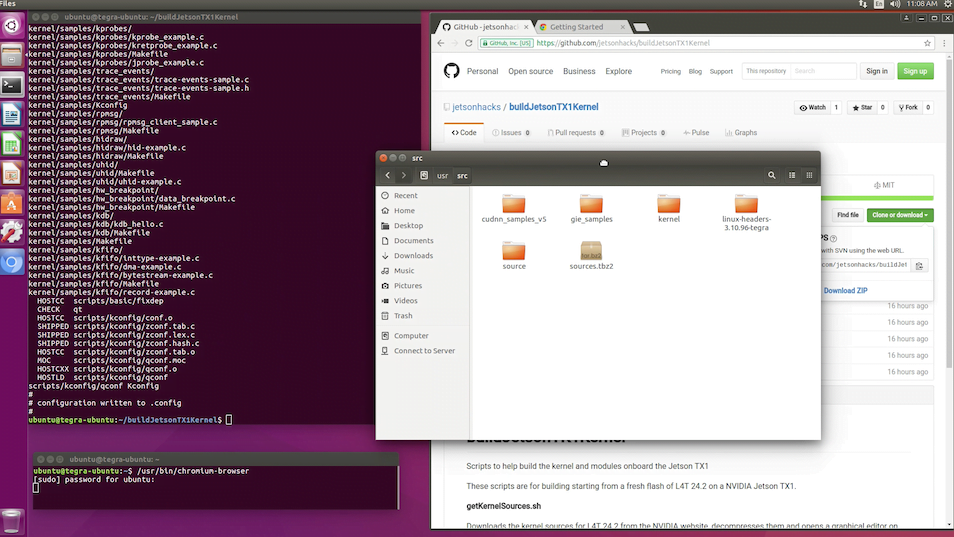Expand the Clone or download dropdown
The width and height of the screenshot is (954, 537).
tap(899, 215)
